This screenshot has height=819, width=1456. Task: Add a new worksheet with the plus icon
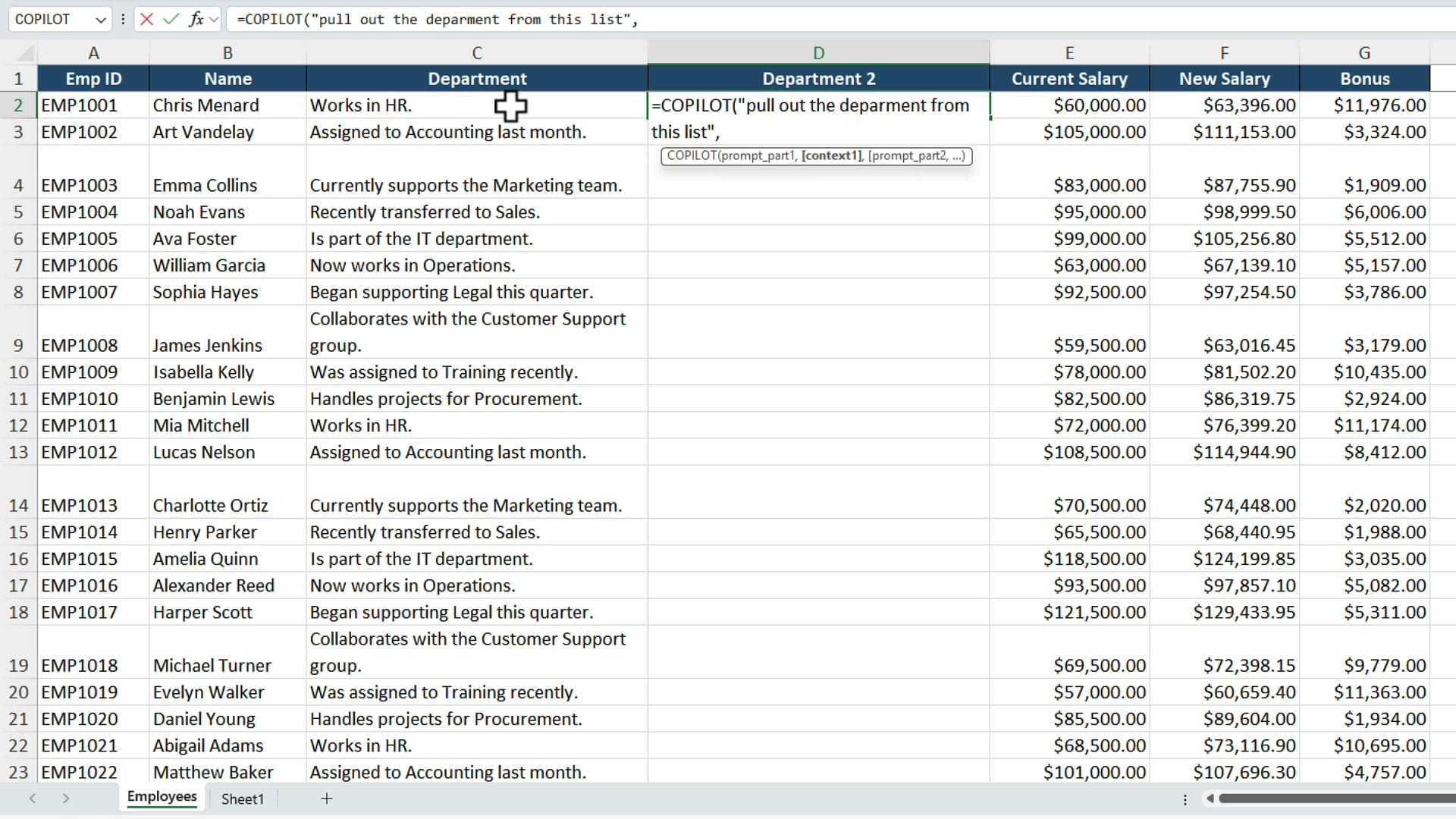[326, 798]
